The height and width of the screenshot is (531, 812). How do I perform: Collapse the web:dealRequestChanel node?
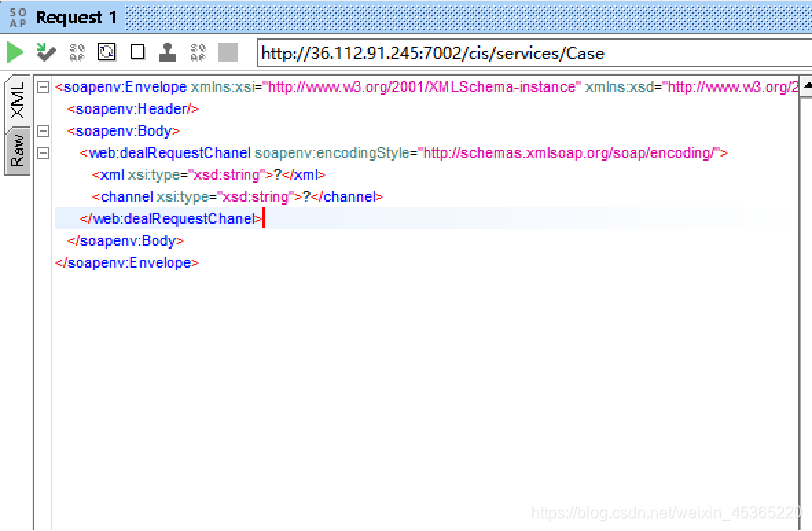pos(43,153)
